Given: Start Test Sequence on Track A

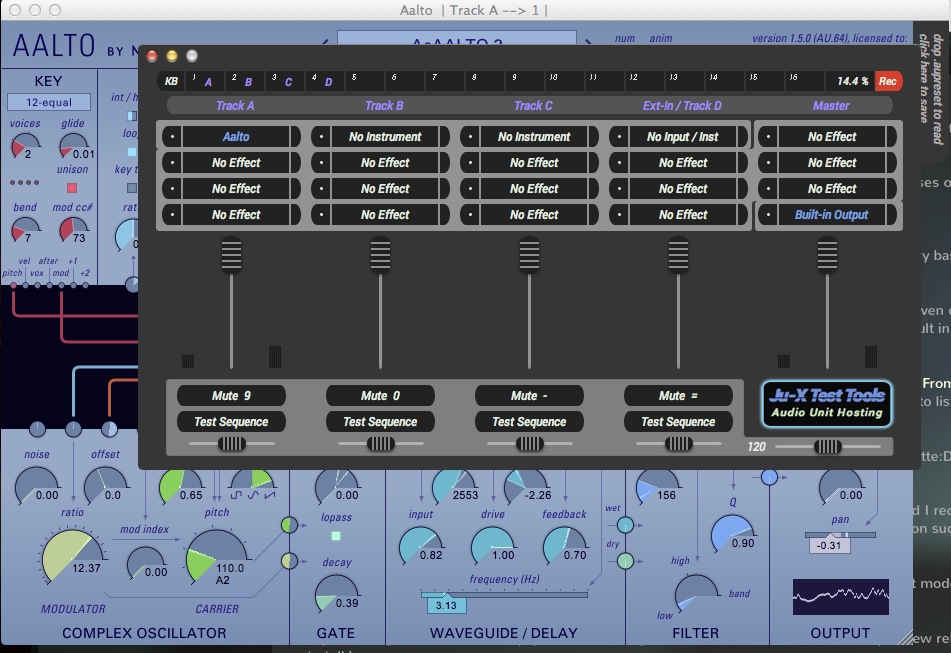Looking at the screenshot, I should (231, 421).
